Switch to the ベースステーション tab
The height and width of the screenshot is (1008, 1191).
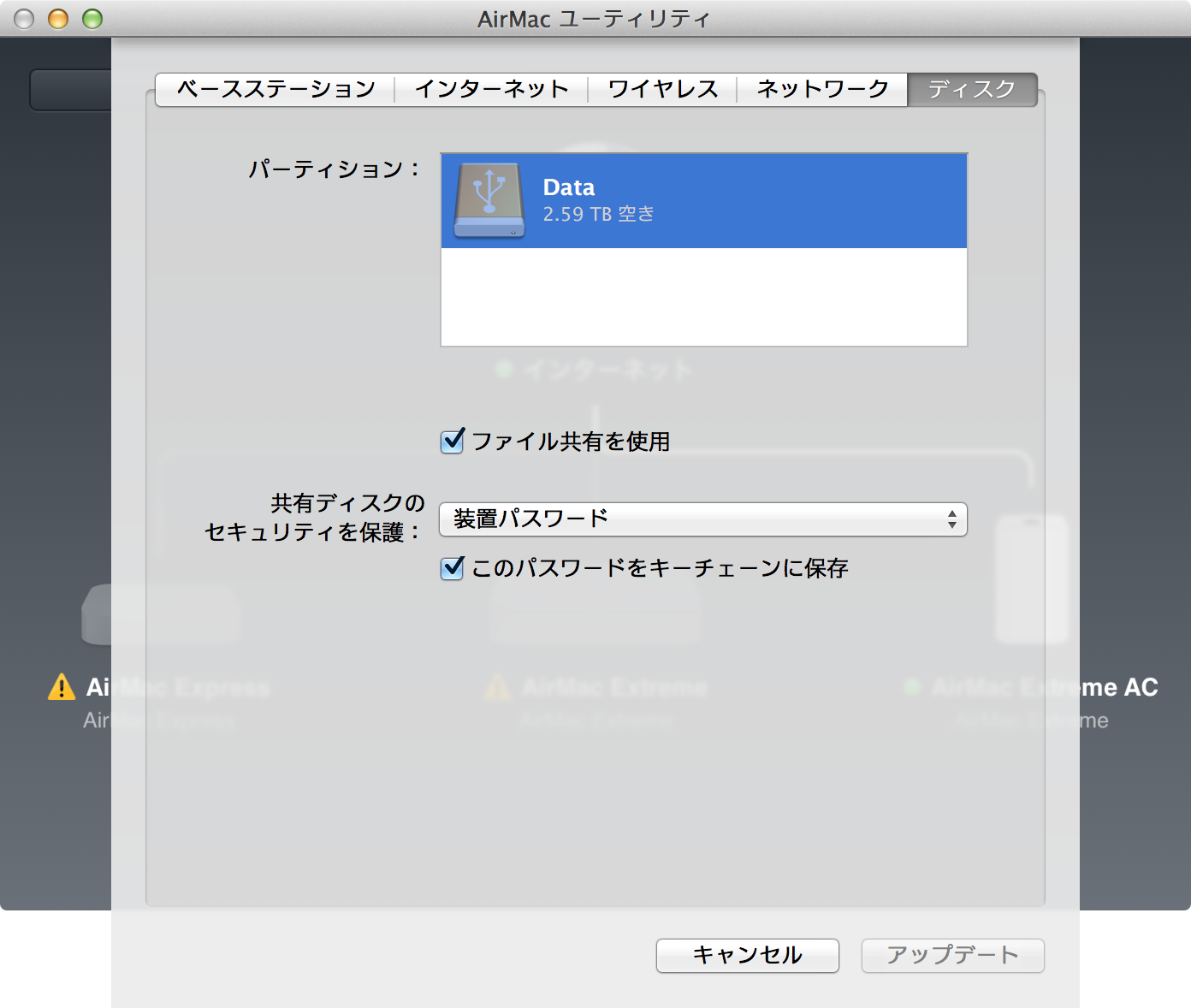coord(276,89)
